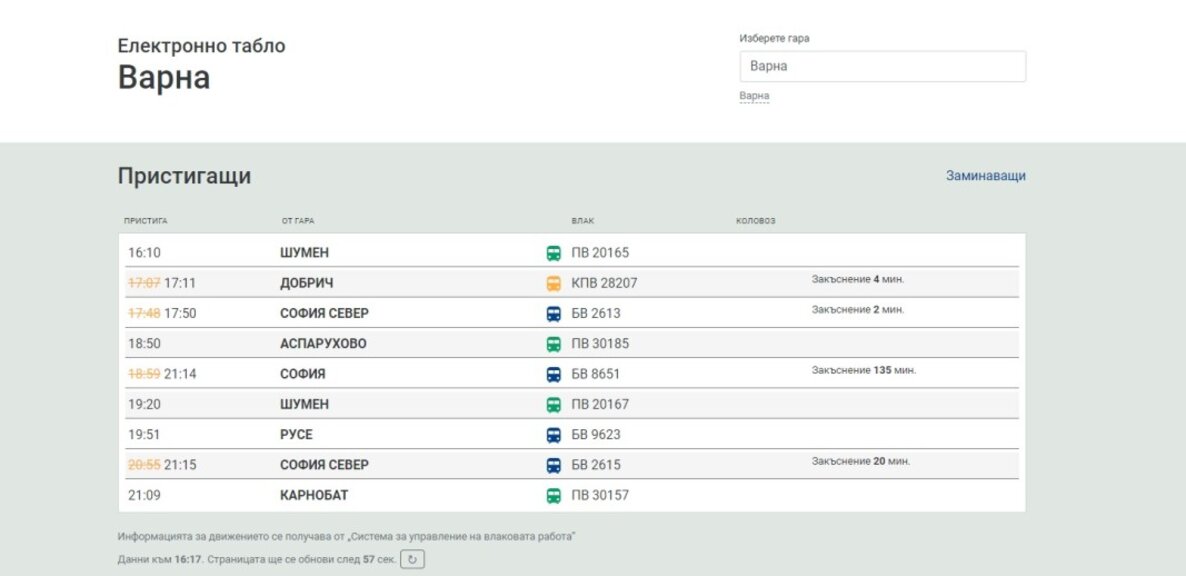This screenshot has height=576, width=1186.
Task: Focus the Изберете гара station input field
Action: pyautogui.click(x=883, y=67)
